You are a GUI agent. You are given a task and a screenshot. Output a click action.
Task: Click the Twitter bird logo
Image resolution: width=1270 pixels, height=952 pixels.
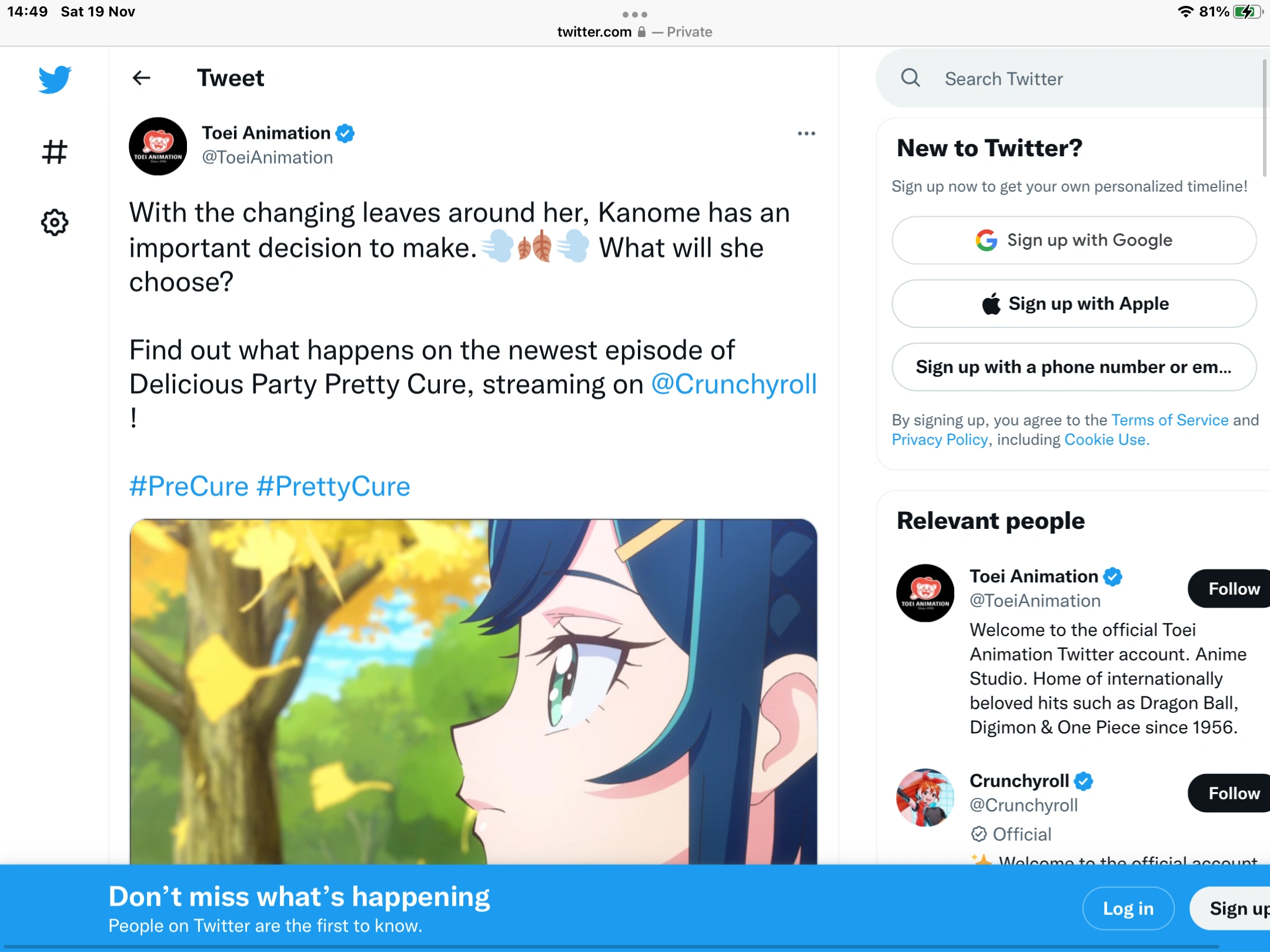(54, 79)
